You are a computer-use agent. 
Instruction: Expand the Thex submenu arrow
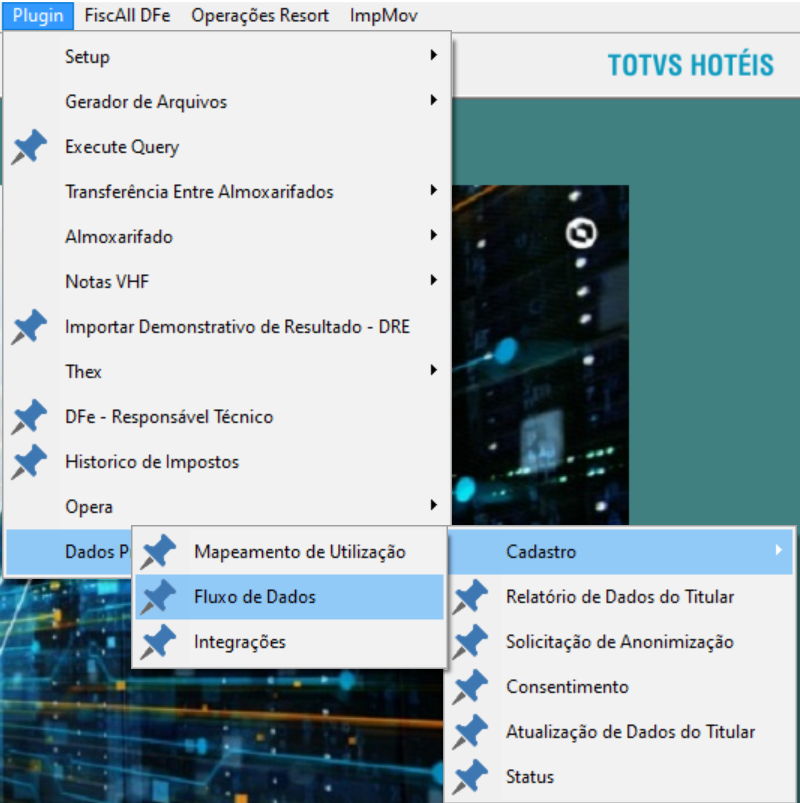tap(434, 370)
